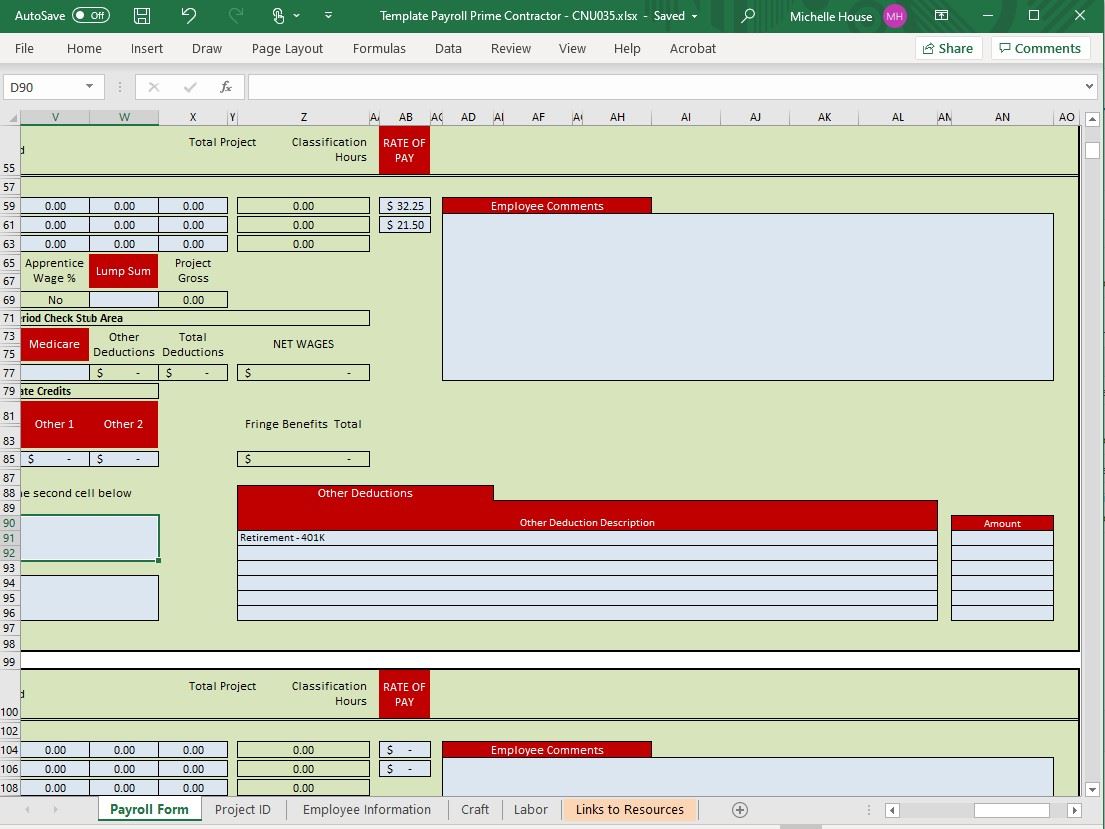Expand the formula bar chevron
The height and width of the screenshot is (829, 1105).
[x=1089, y=87]
